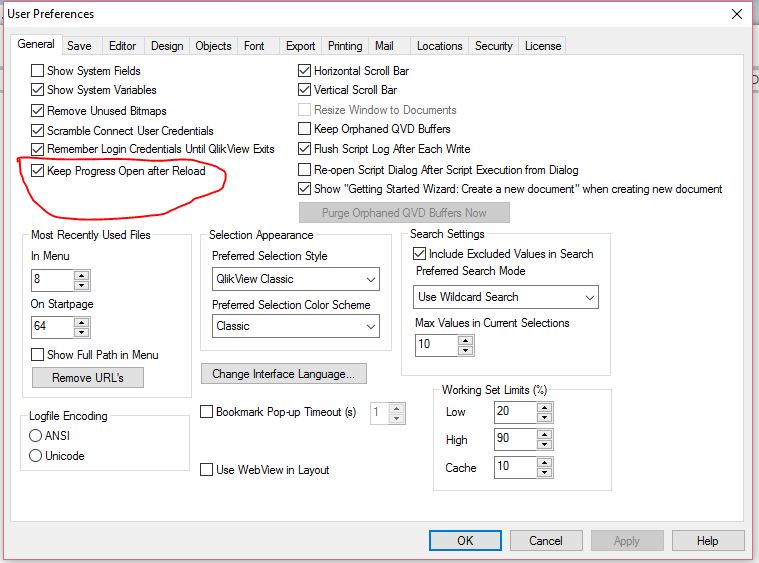
Task: Toggle Scramble Connect User Credentials
Action: (x=37, y=131)
